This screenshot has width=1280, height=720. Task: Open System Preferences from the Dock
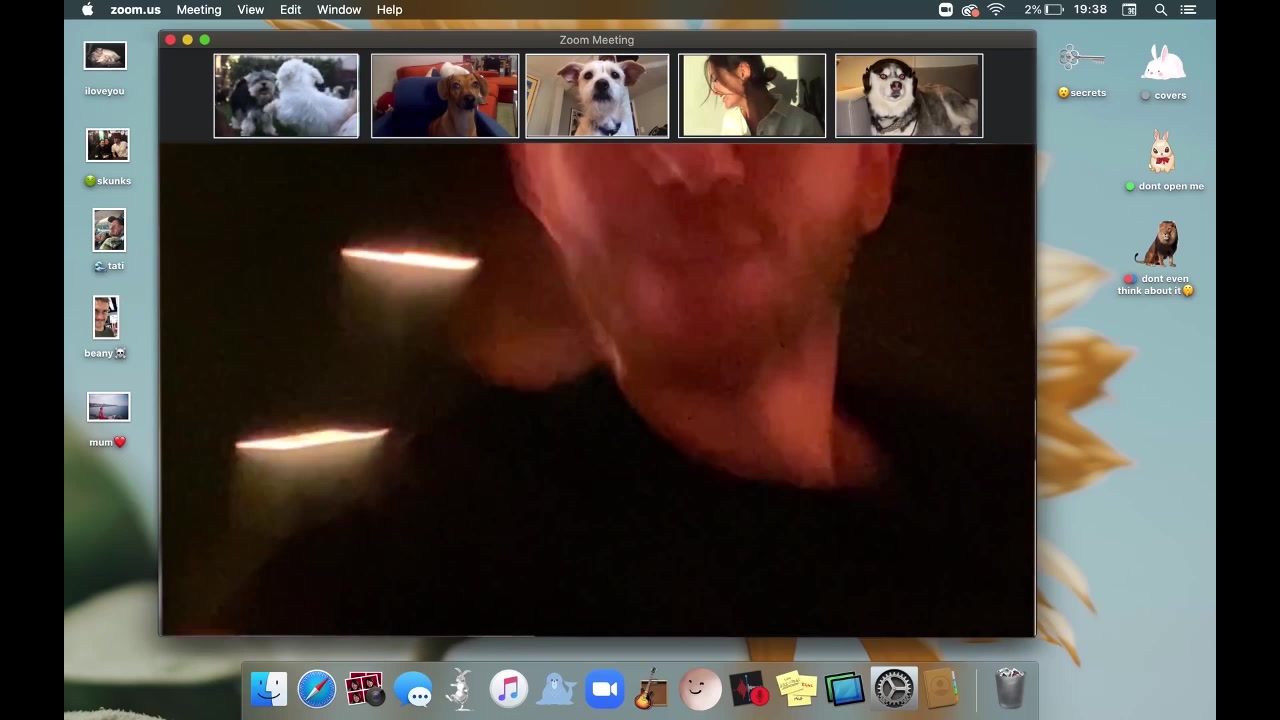click(893, 689)
